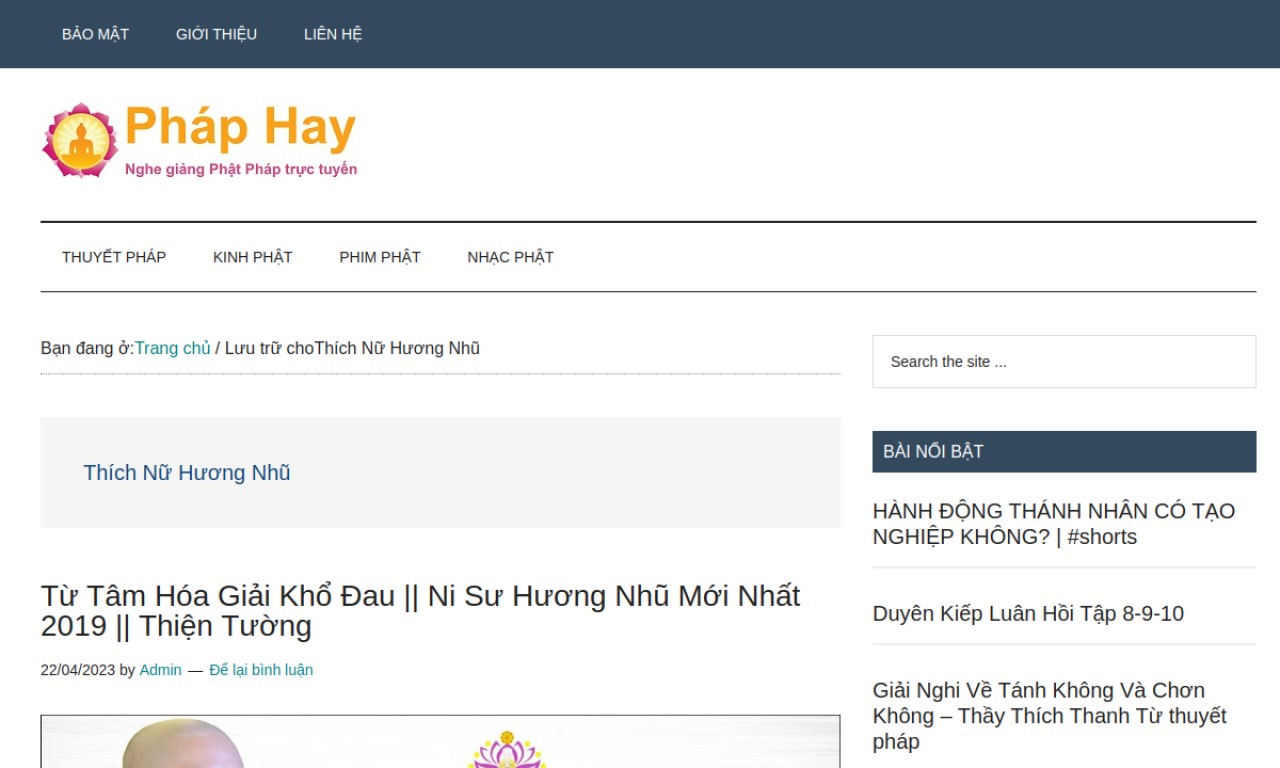Open the post's featured image thumbnail

[440, 741]
